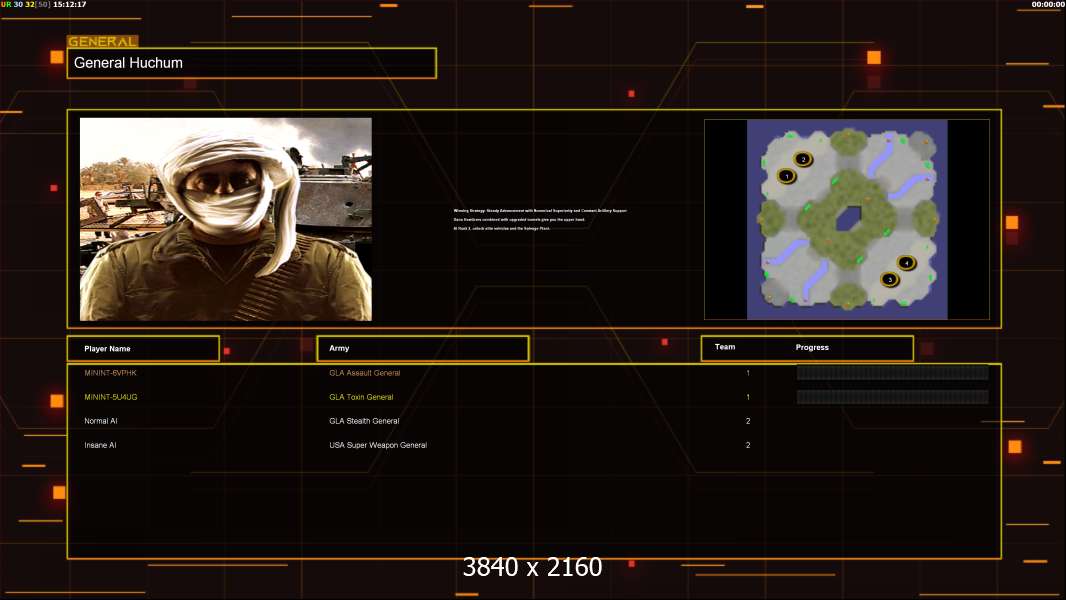Click GLA Toxin General army entry
Image resolution: width=1066 pixels, height=600 pixels.
pyautogui.click(x=361, y=397)
